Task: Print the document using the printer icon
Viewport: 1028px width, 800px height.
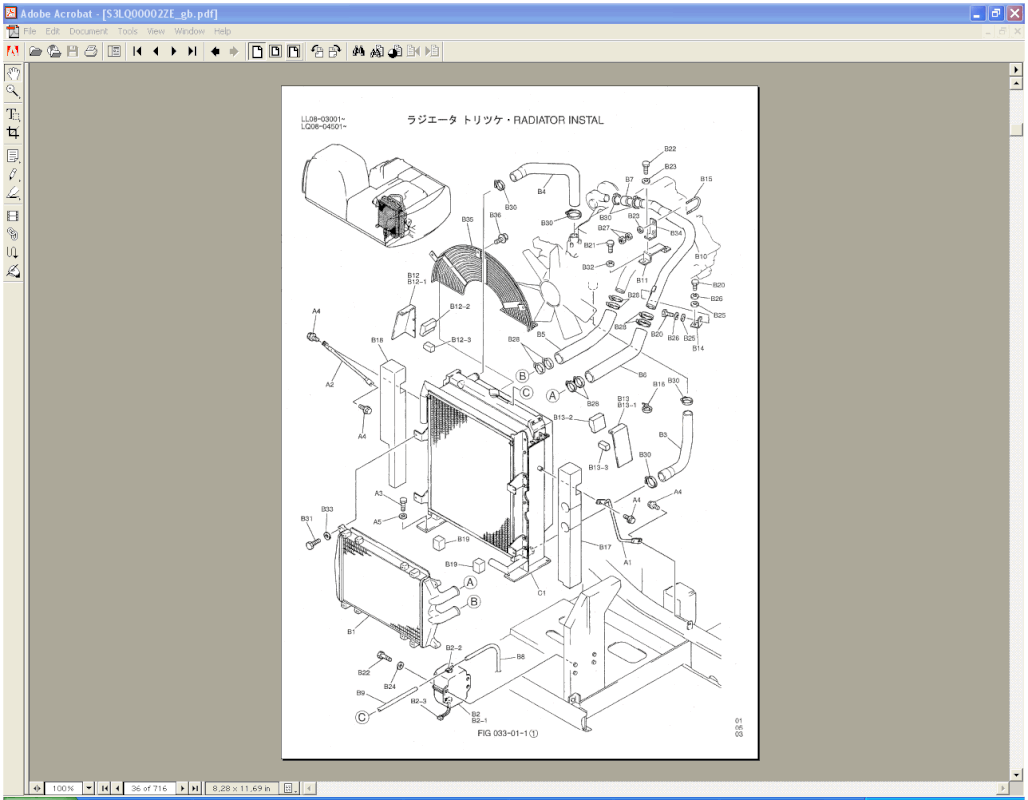Action: click(91, 51)
